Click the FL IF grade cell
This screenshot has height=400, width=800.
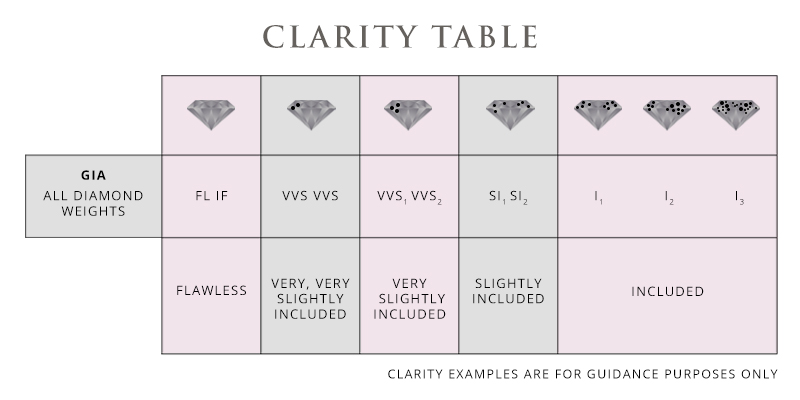click(211, 196)
